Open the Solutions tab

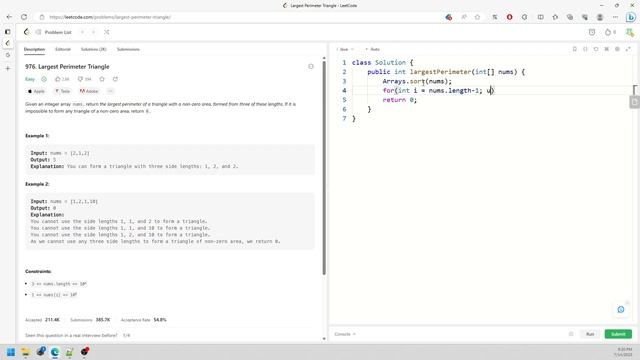click(93, 49)
